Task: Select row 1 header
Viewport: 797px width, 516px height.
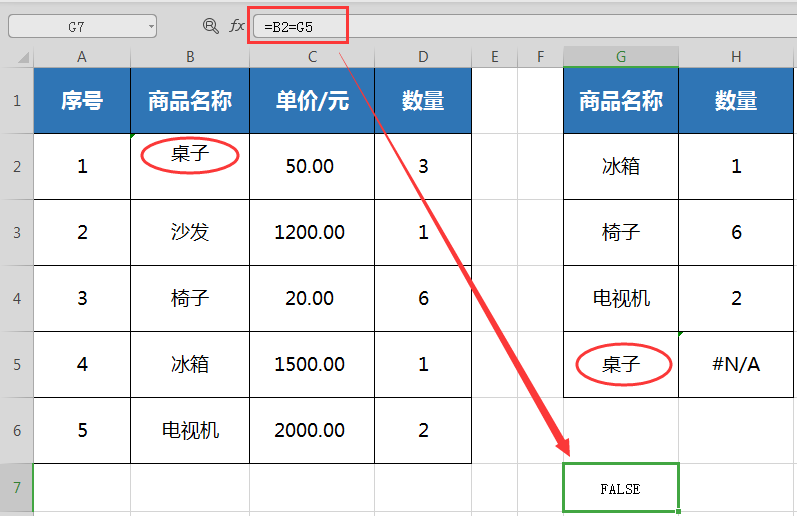Action: tap(17, 101)
